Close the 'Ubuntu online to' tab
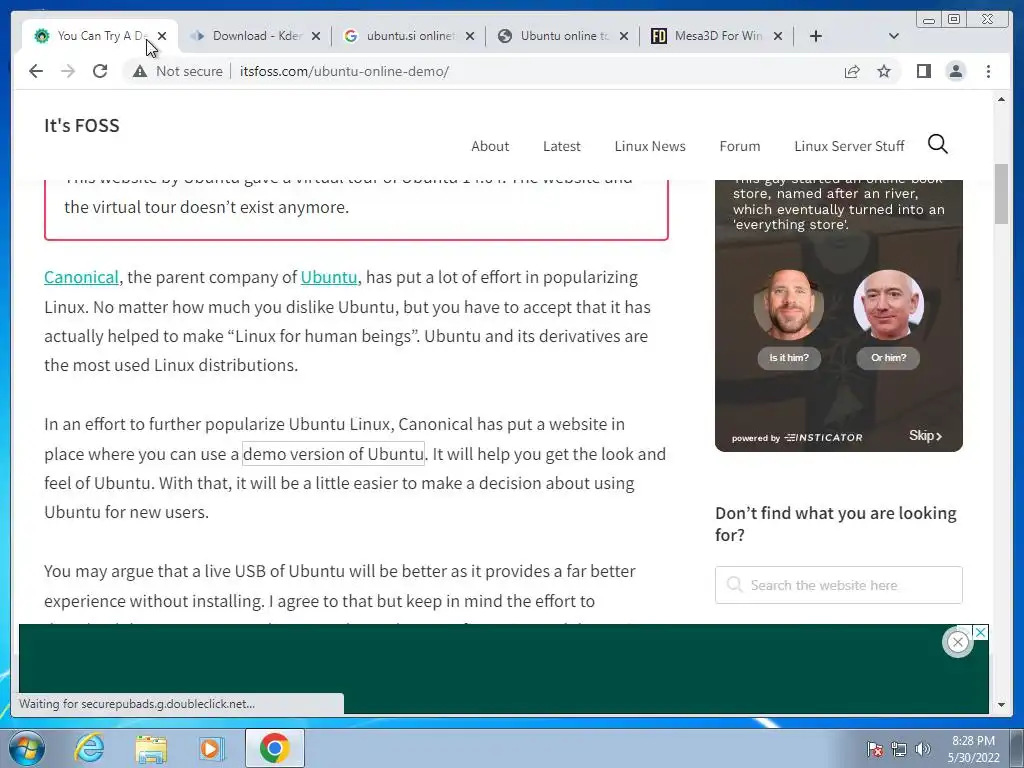 (x=624, y=36)
